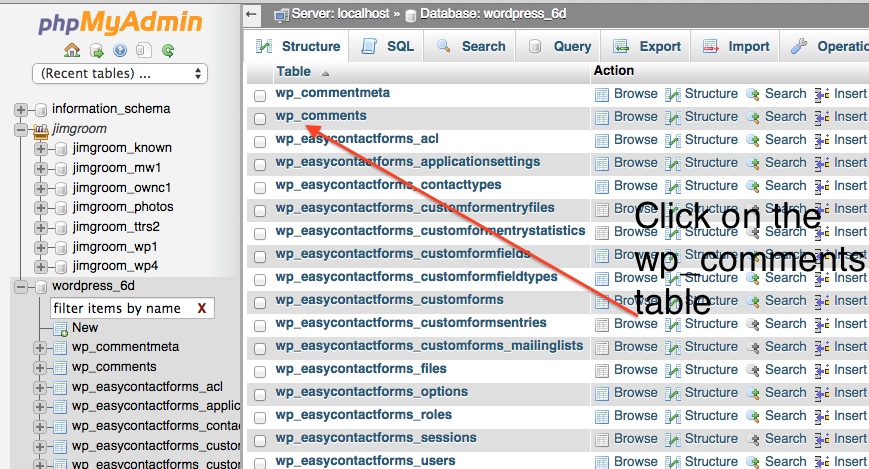Click Browse icon for wp_easycontactforms_options

click(x=602, y=394)
